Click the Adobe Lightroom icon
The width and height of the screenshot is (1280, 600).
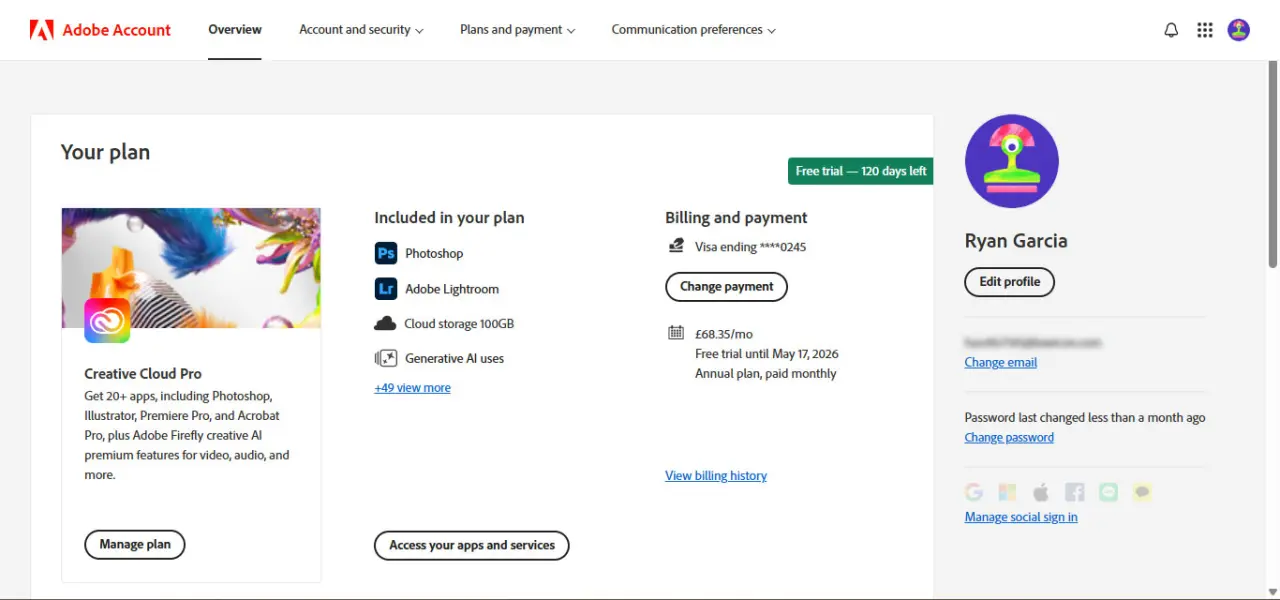(386, 288)
